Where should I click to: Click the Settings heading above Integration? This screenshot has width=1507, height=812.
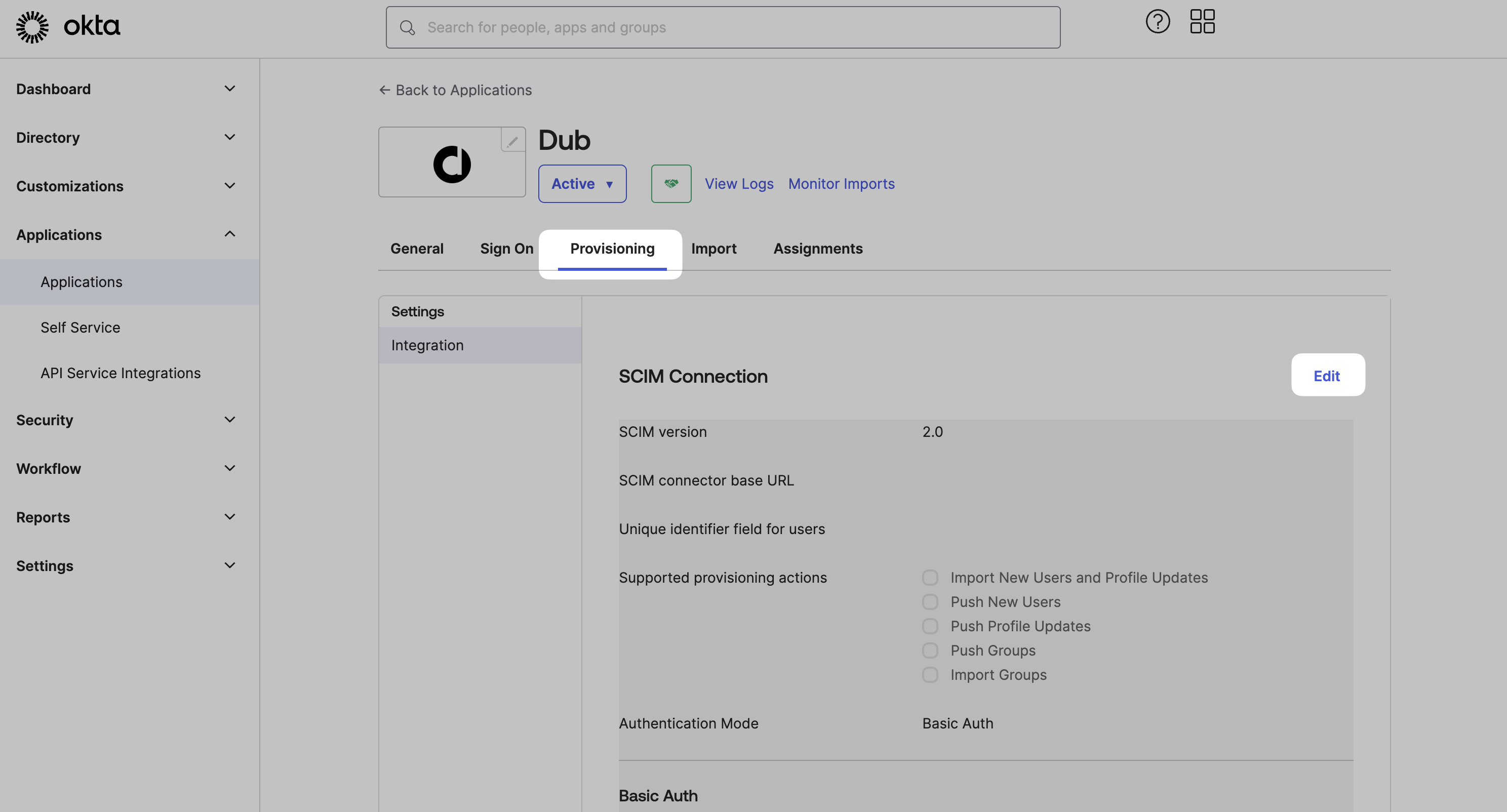pyautogui.click(x=418, y=312)
